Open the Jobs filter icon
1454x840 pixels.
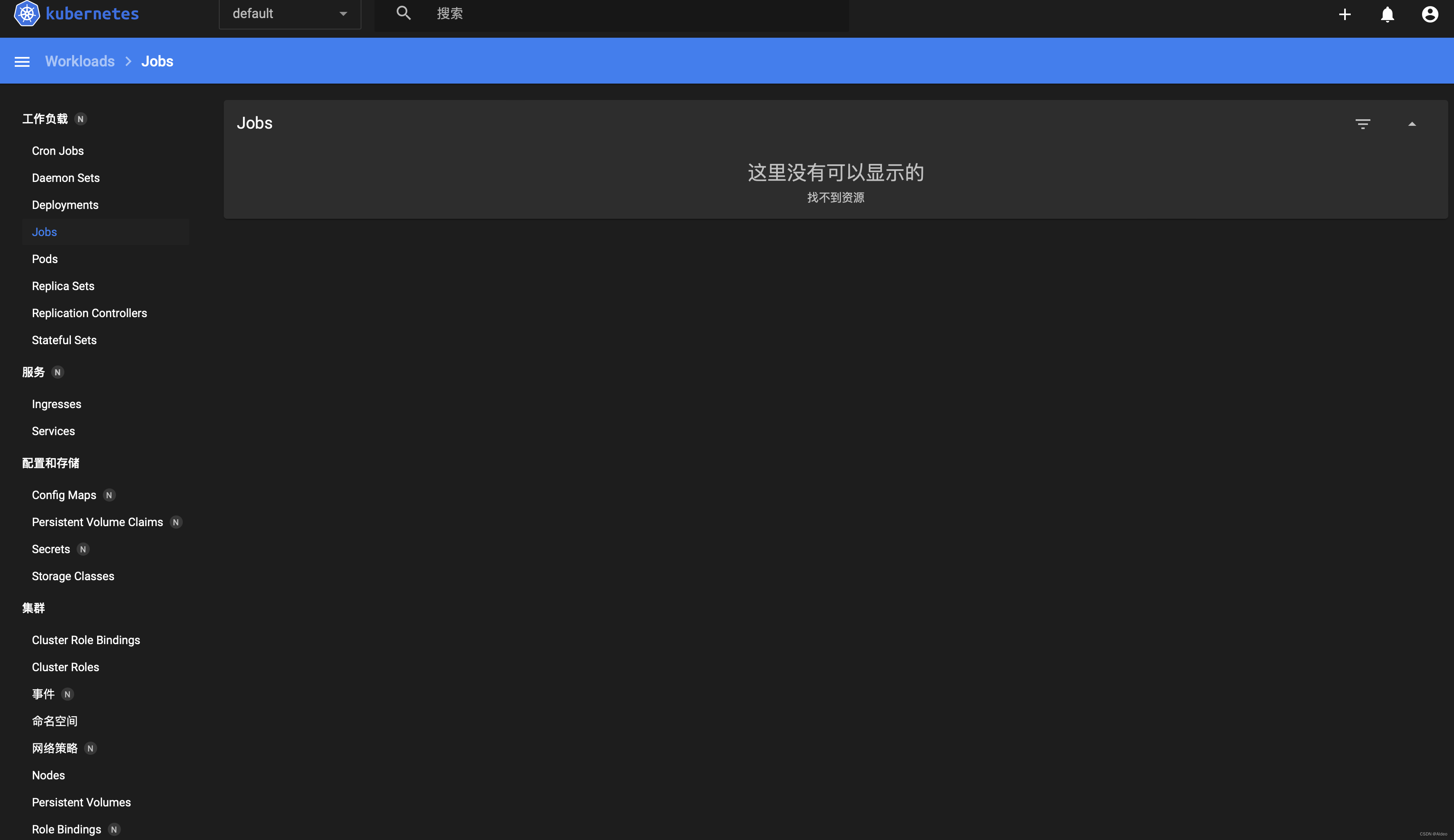(1362, 123)
